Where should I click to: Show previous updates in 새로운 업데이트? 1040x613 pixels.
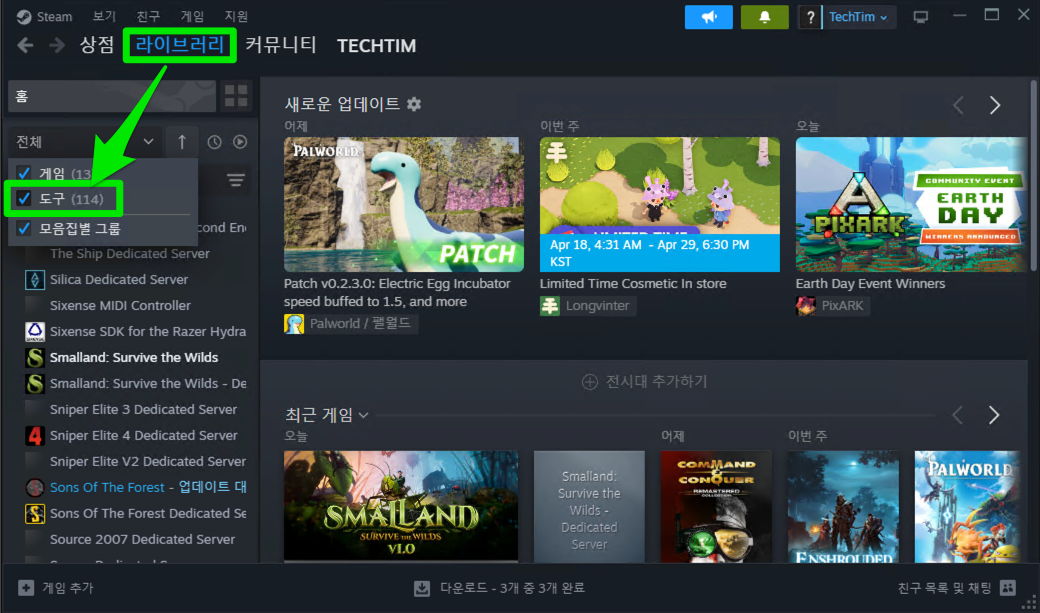point(958,105)
